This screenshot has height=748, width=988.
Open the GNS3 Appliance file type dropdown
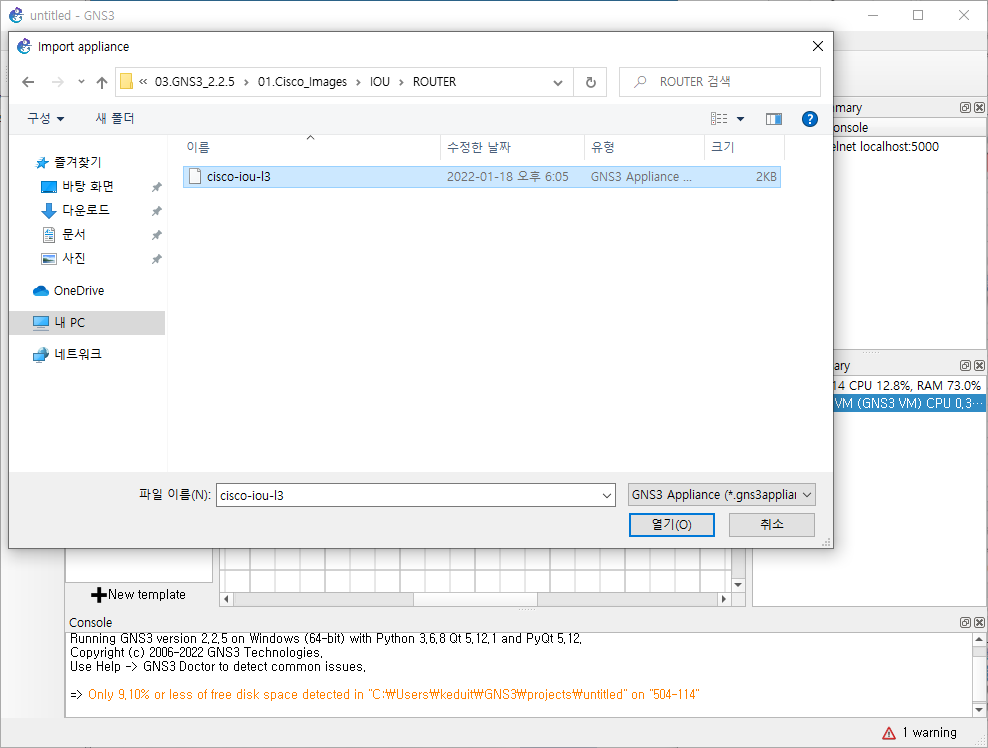[x=721, y=495]
